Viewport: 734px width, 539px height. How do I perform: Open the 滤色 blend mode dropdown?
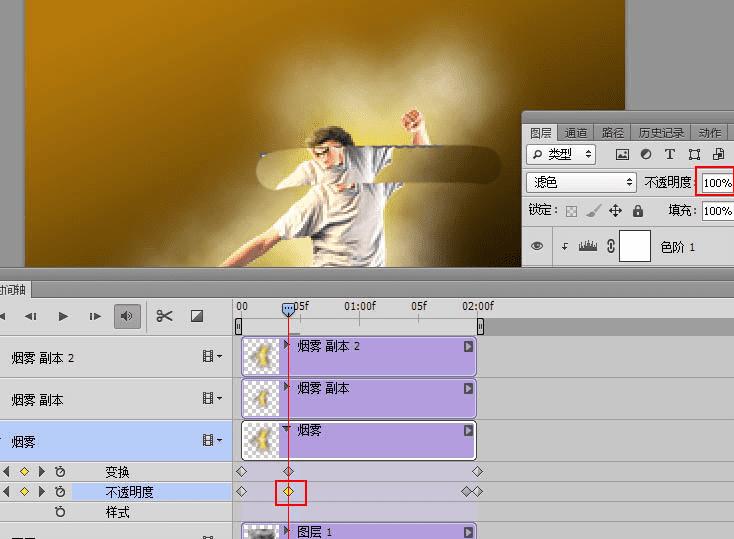581,182
